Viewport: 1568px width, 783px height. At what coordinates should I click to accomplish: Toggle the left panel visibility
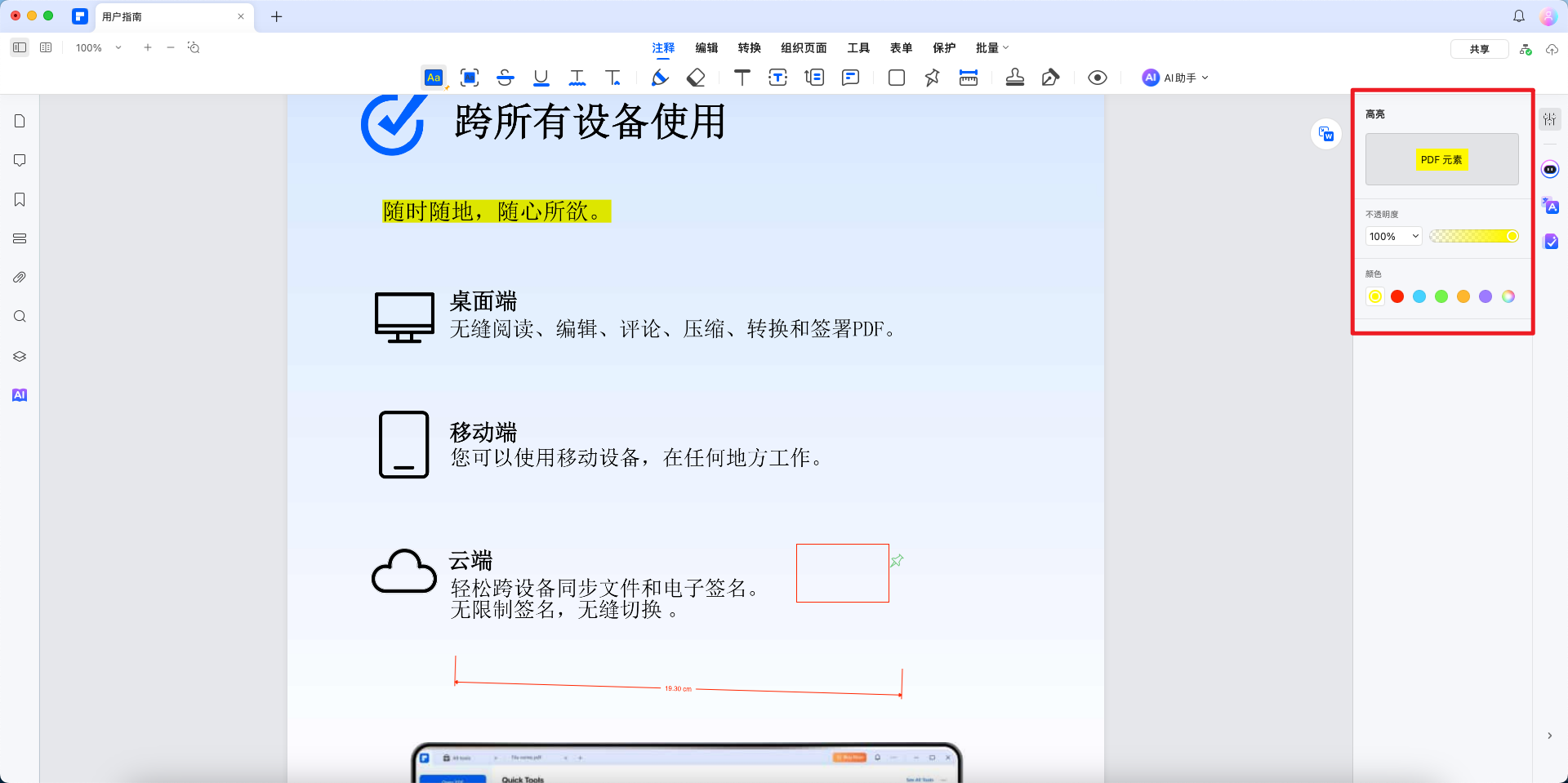[x=20, y=47]
